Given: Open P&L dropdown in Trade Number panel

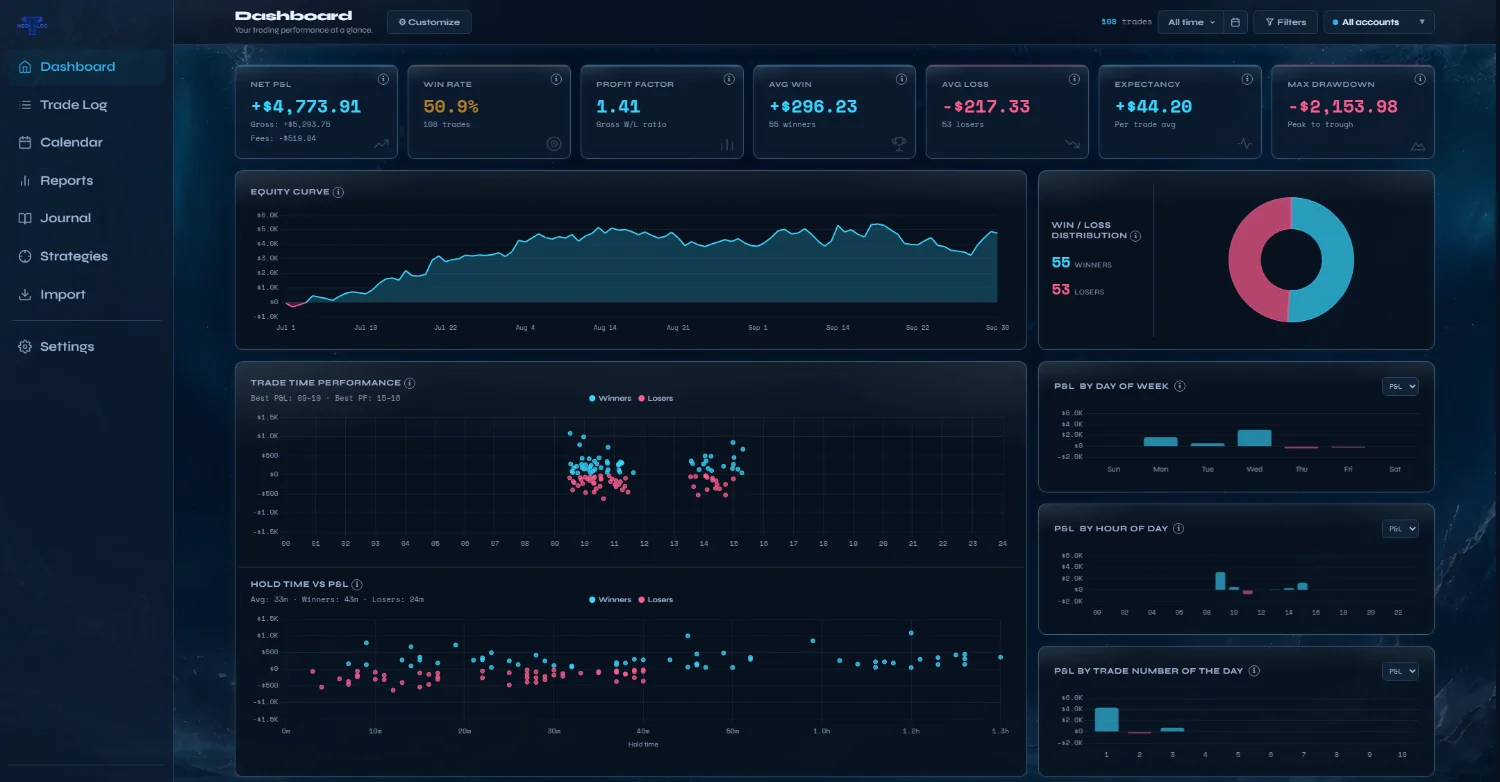Looking at the screenshot, I should point(1400,671).
